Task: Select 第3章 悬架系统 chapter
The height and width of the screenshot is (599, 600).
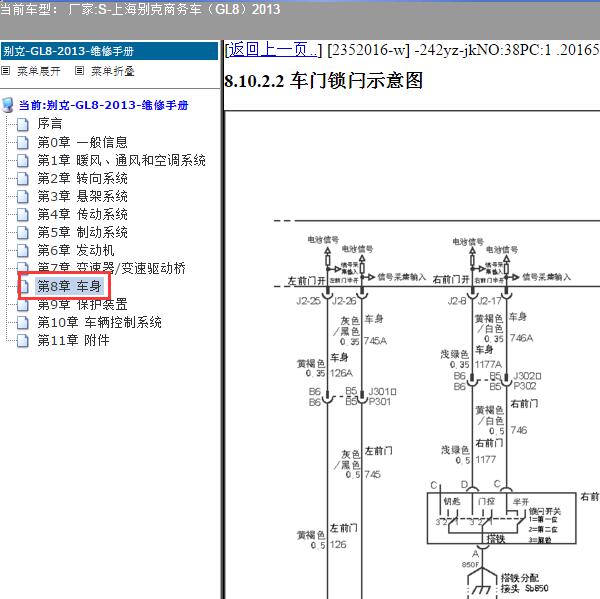Action: 82,196
